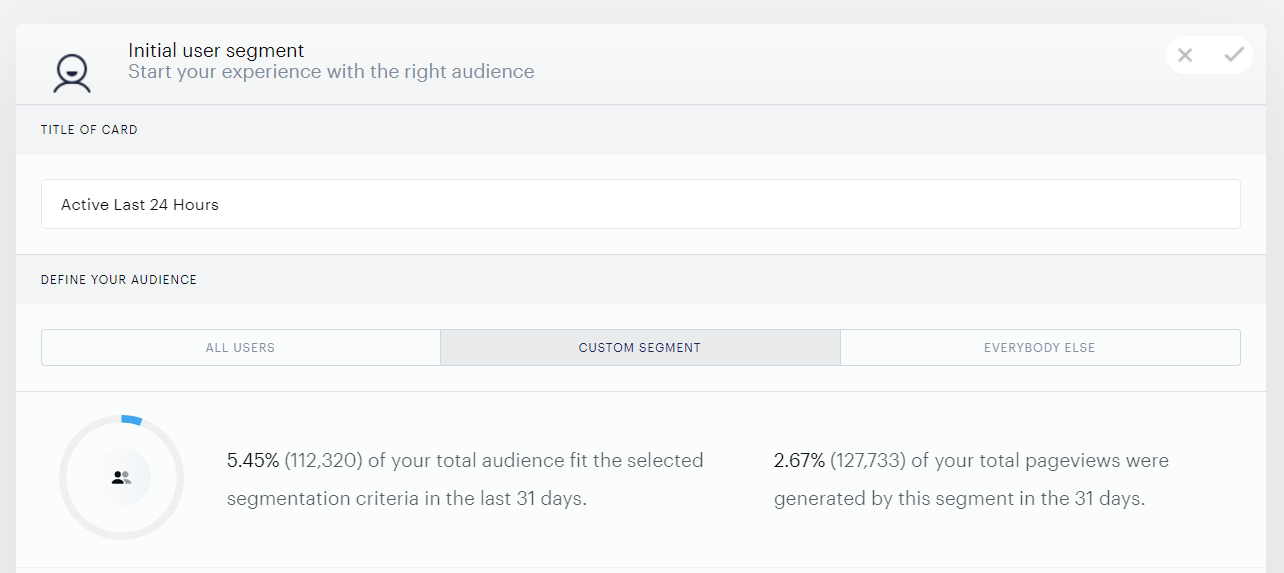
Task: Click the grey audience share ring
Action: click(x=121, y=478)
